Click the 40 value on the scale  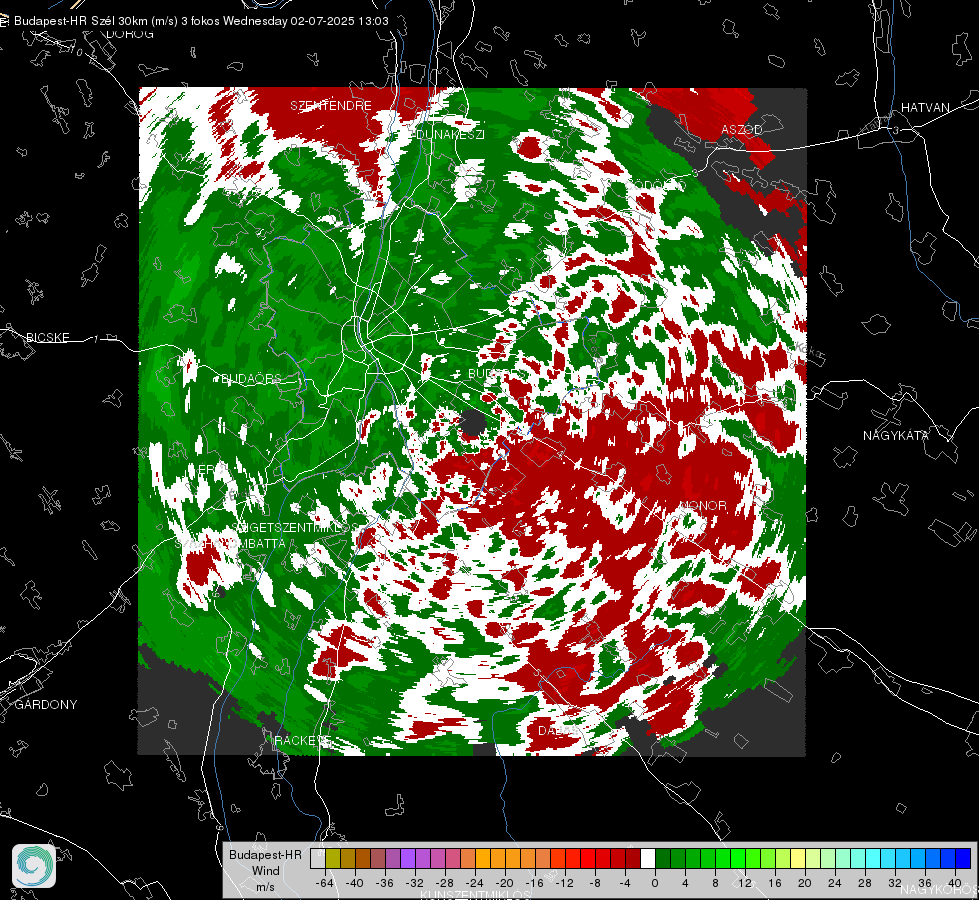[955, 883]
